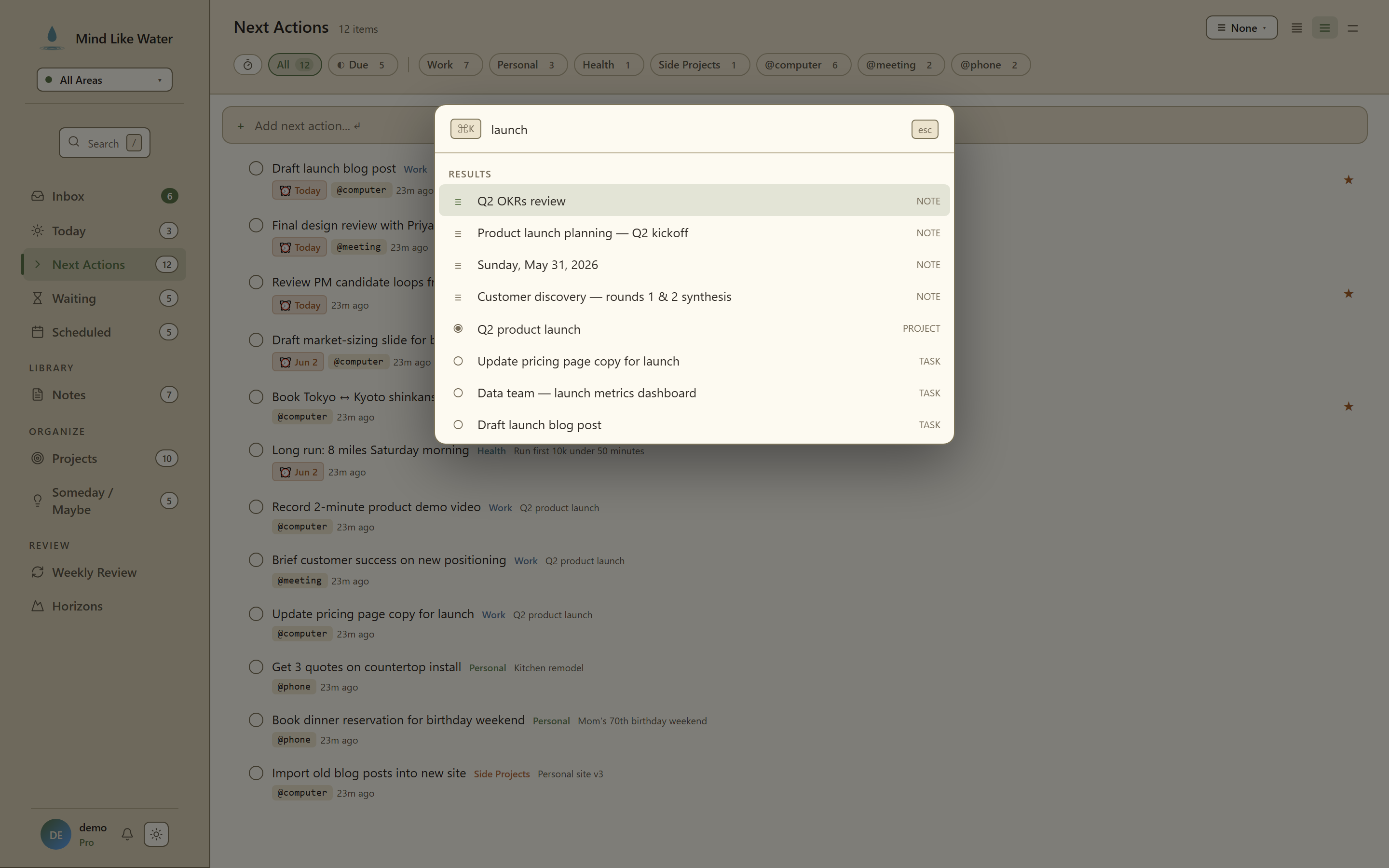Filter by @meeting context chip

point(901,65)
